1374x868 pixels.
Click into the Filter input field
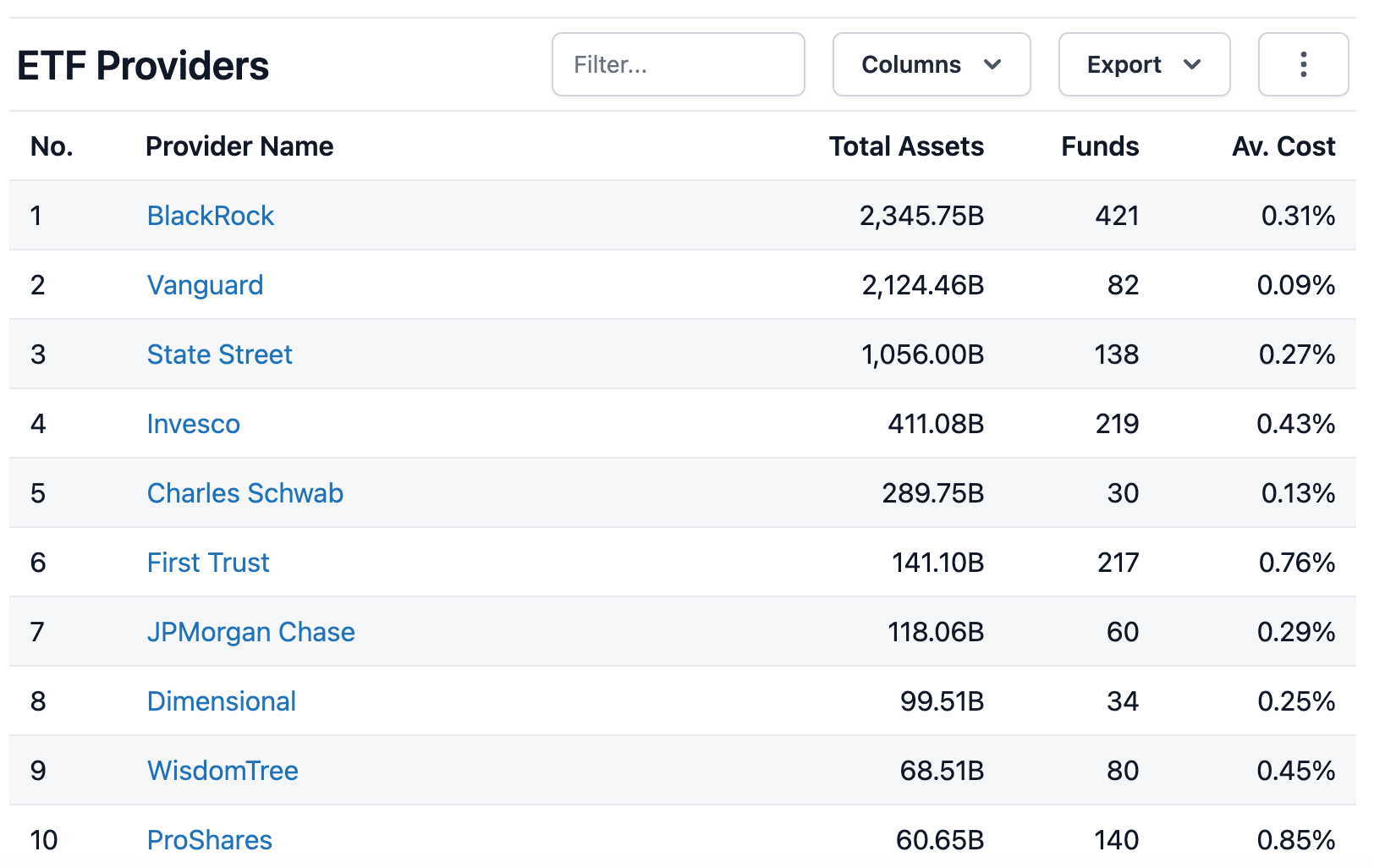pyautogui.click(x=678, y=64)
